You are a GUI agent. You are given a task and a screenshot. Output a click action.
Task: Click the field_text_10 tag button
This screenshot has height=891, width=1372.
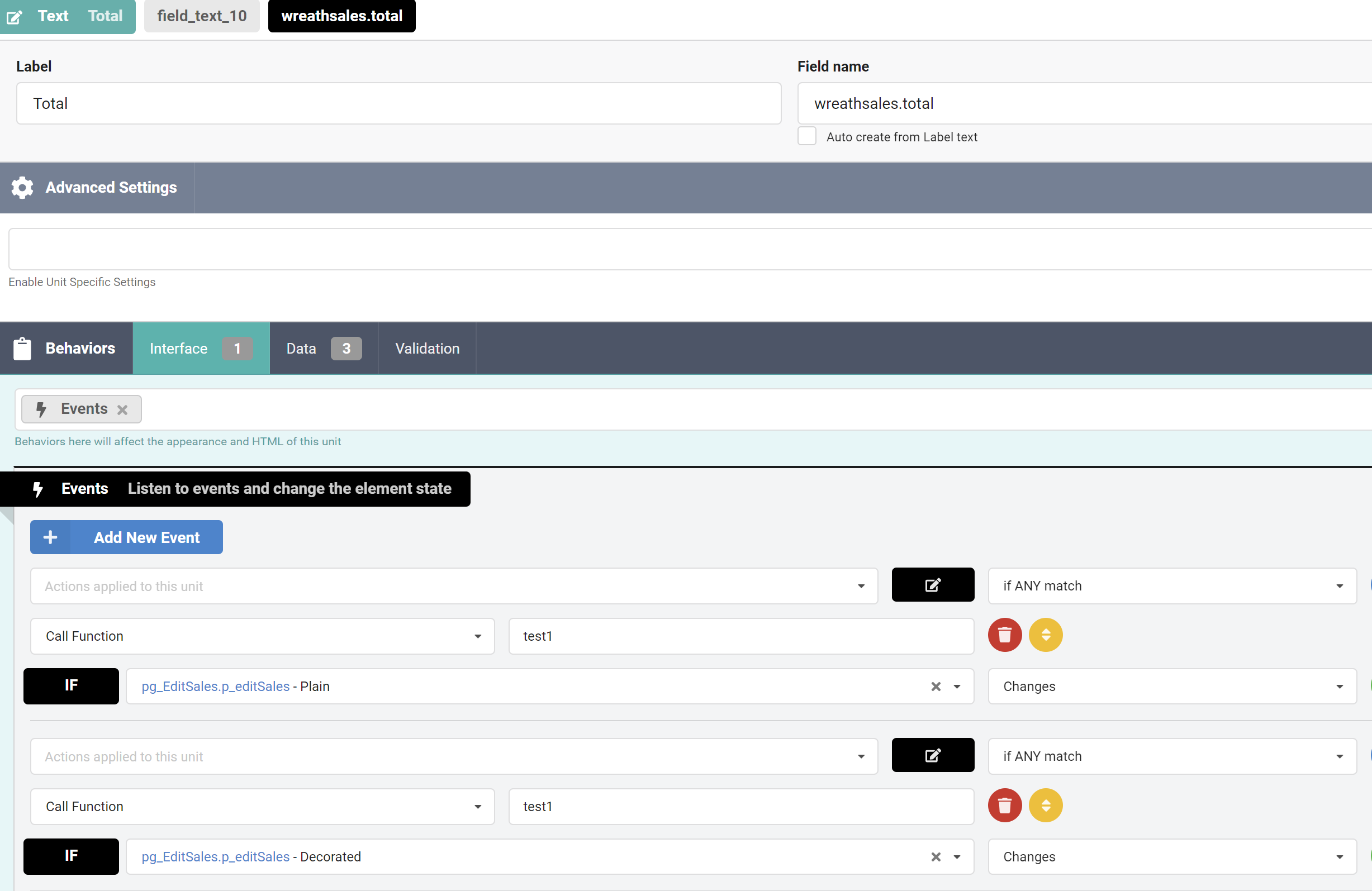click(202, 16)
